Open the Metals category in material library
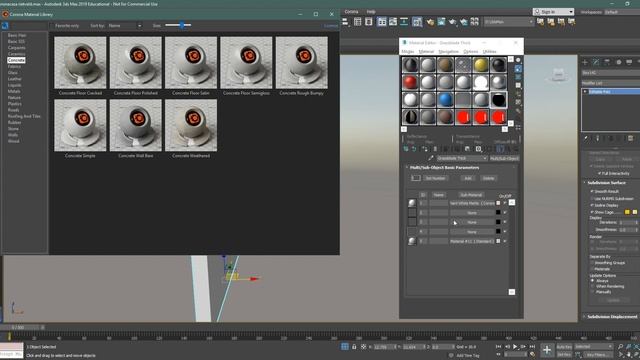 [14, 91]
